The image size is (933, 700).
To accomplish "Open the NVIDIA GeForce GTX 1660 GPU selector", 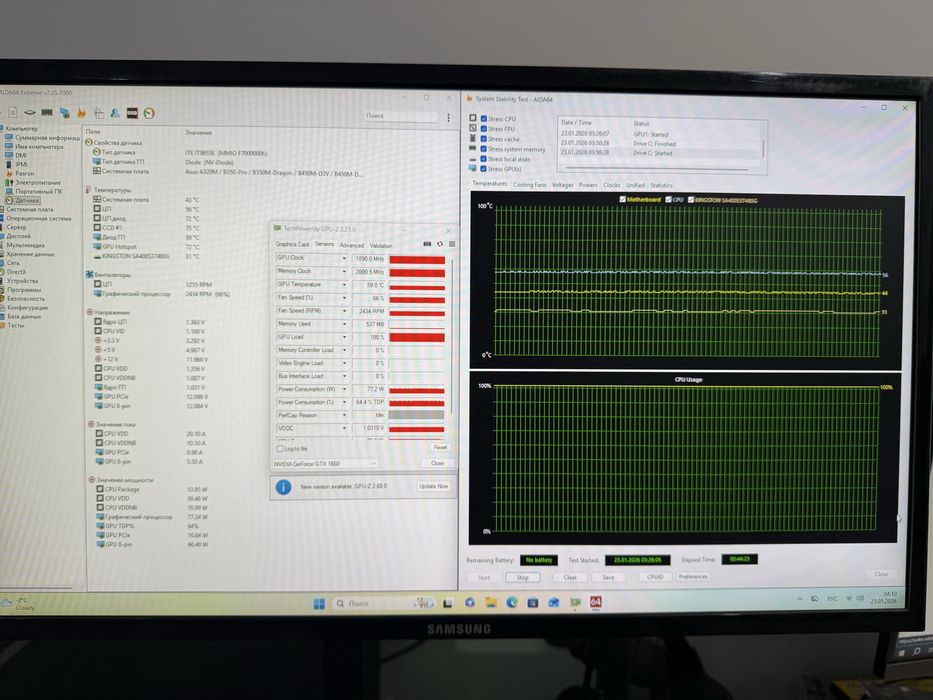I will coord(325,464).
